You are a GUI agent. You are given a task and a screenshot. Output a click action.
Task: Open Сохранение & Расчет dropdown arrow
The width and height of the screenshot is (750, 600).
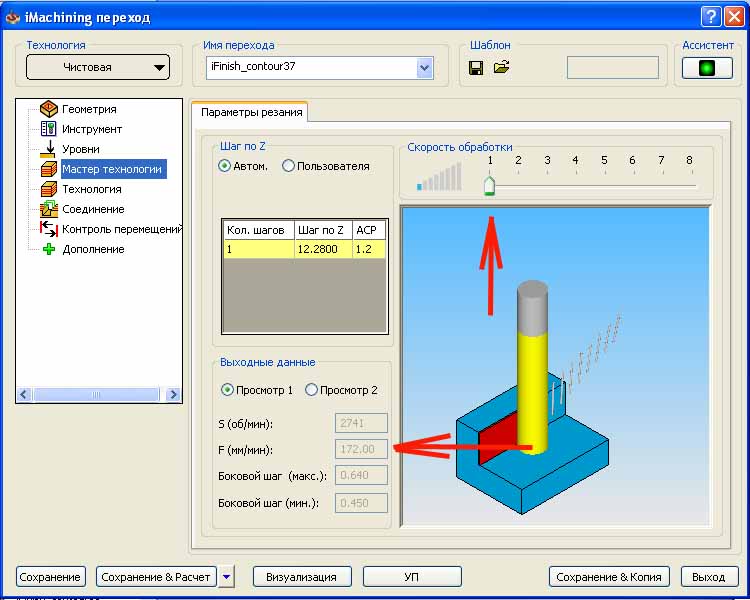click(227, 577)
